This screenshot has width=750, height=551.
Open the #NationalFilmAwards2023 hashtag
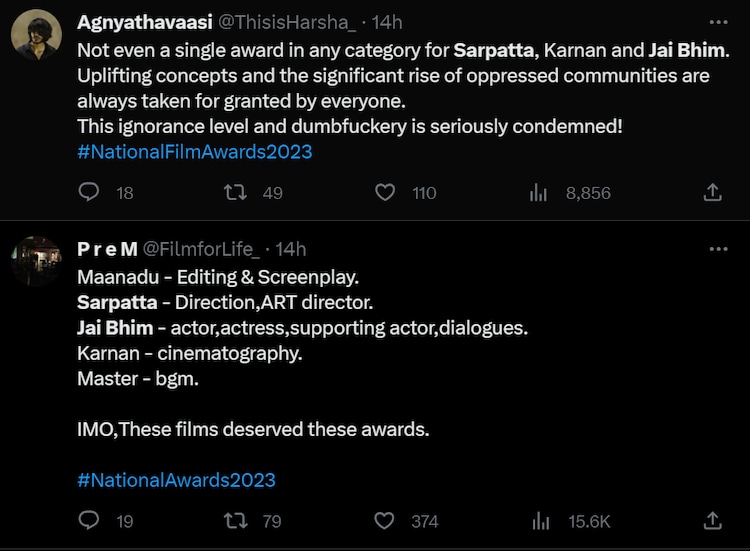(x=194, y=152)
